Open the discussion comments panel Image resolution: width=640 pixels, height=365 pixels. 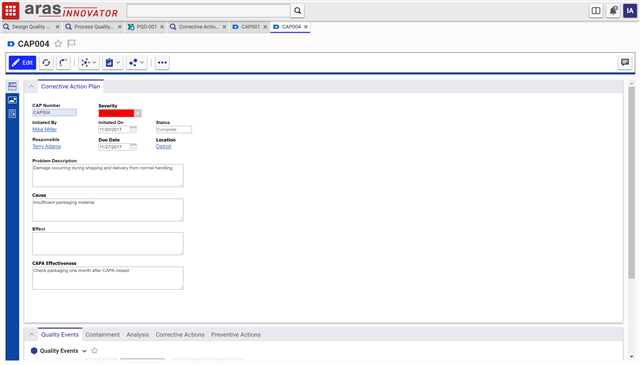pyautogui.click(x=625, y=62)
